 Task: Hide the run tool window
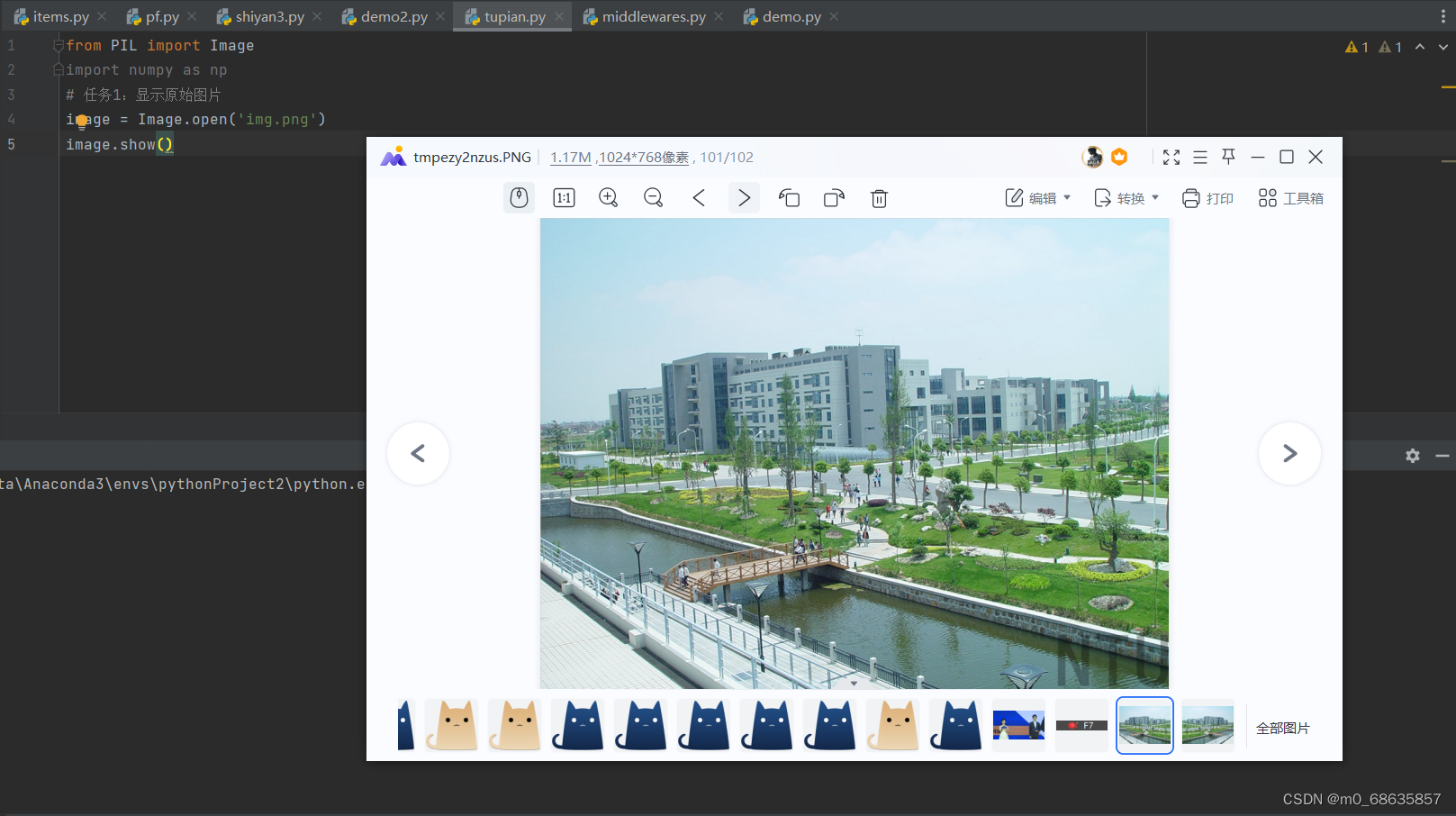[1442, 456]
